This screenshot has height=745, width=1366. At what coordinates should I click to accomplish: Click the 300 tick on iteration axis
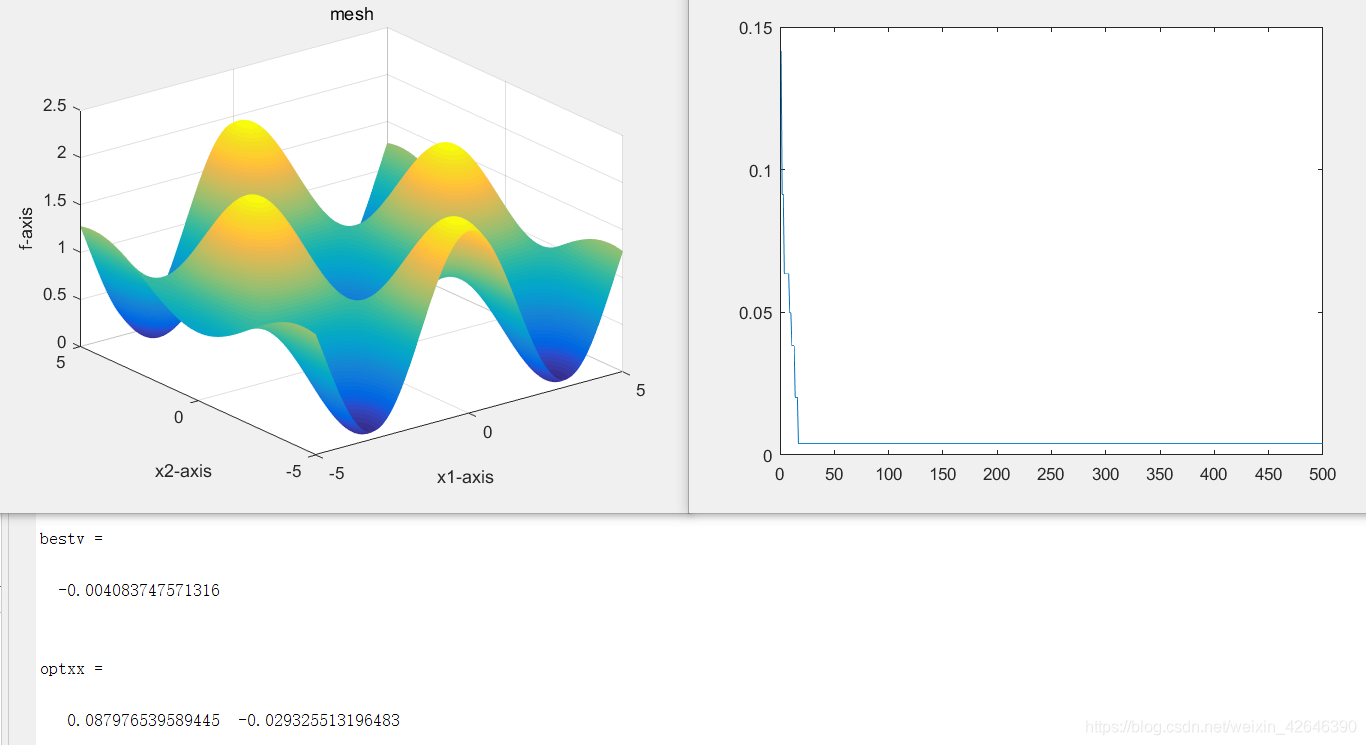(x=1105, y=475)
